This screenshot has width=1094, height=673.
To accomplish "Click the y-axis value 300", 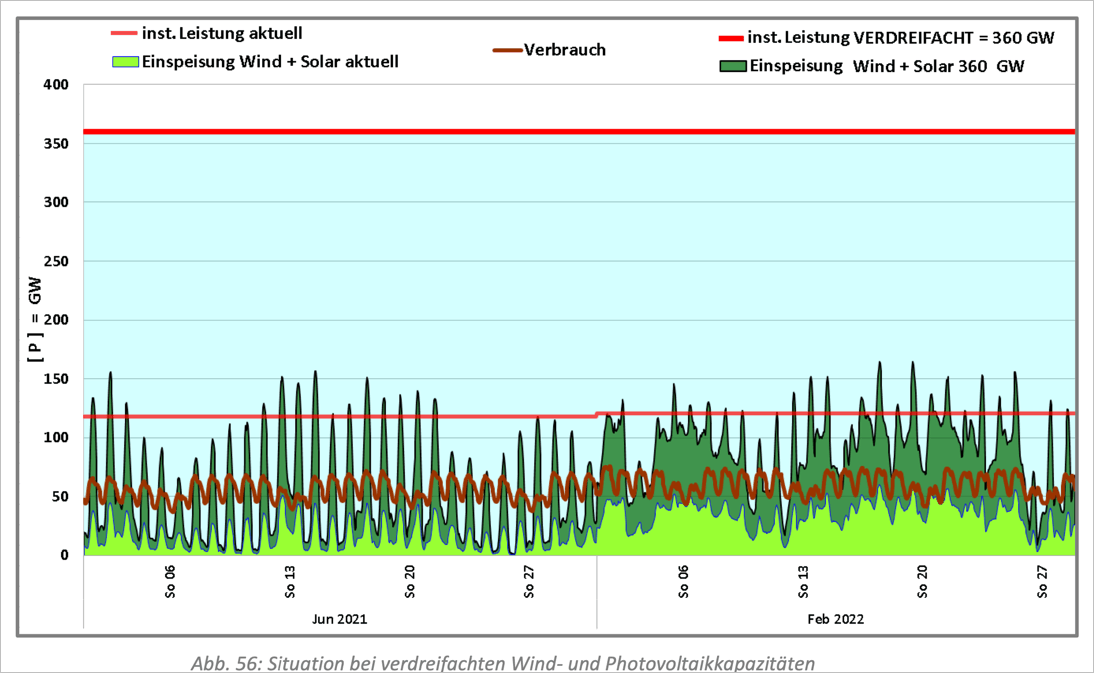I will point(56,202).
